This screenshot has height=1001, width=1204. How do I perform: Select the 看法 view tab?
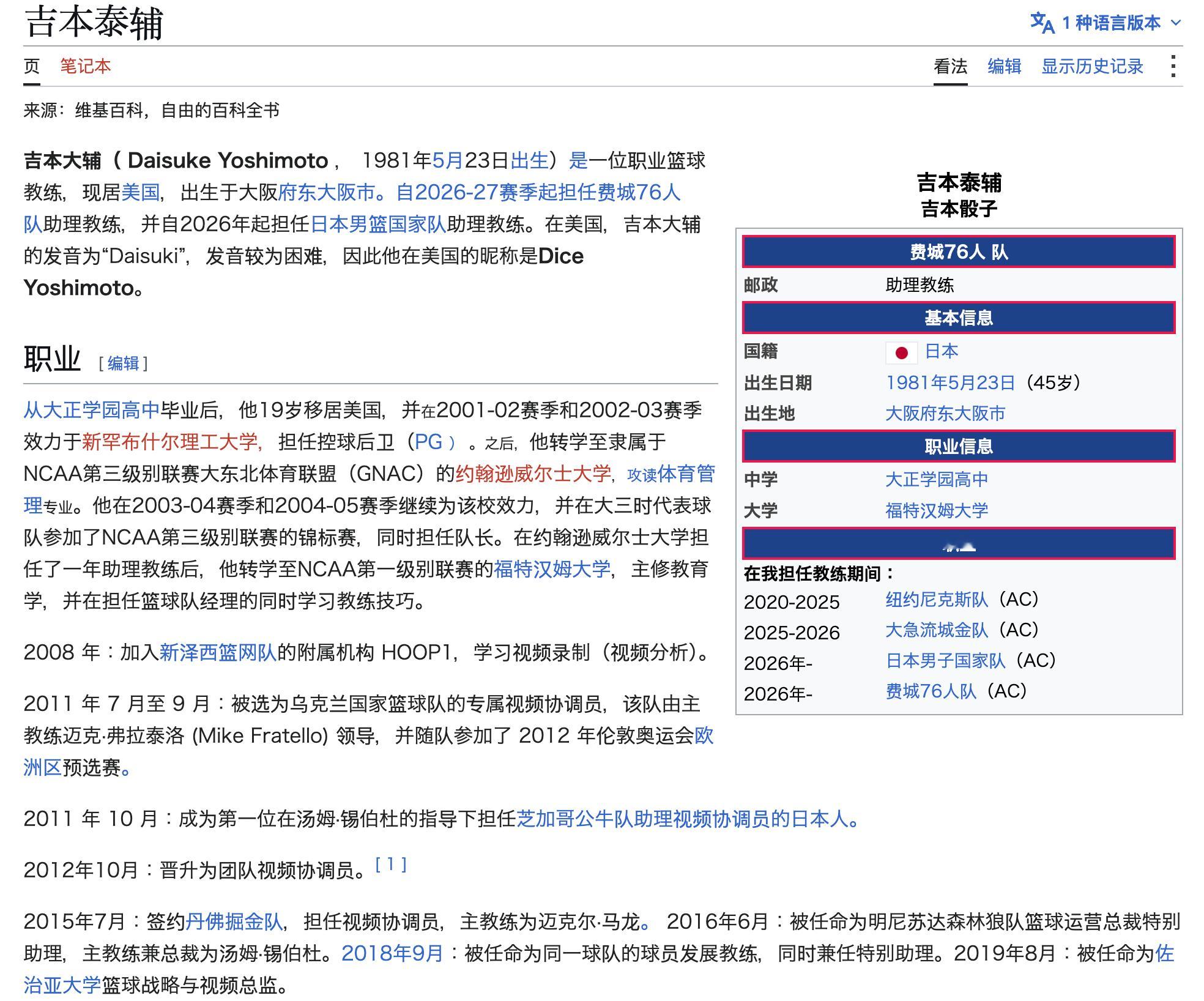coord(950,66)
